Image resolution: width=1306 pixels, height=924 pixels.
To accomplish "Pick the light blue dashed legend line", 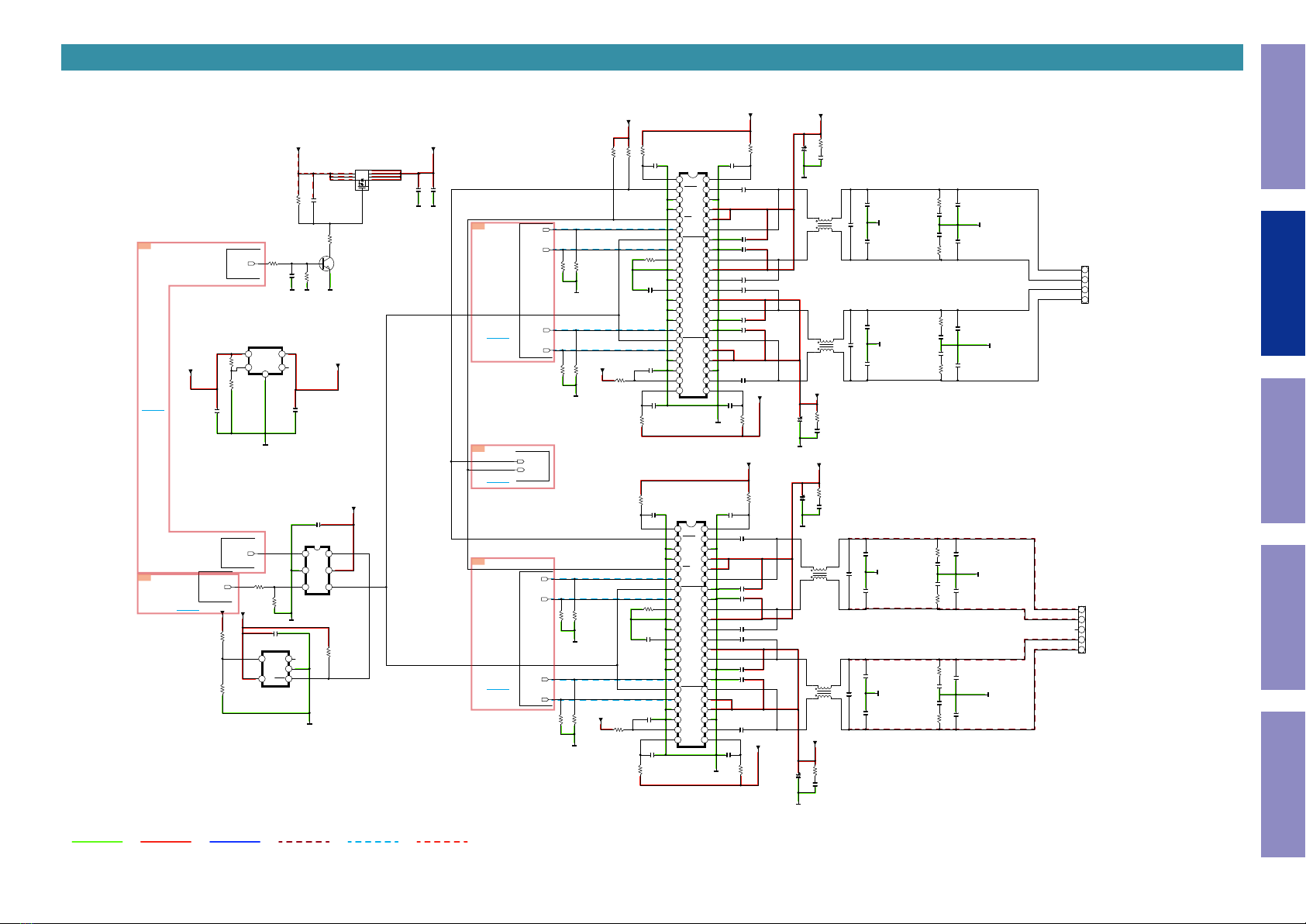I will [x=373, y=841].
